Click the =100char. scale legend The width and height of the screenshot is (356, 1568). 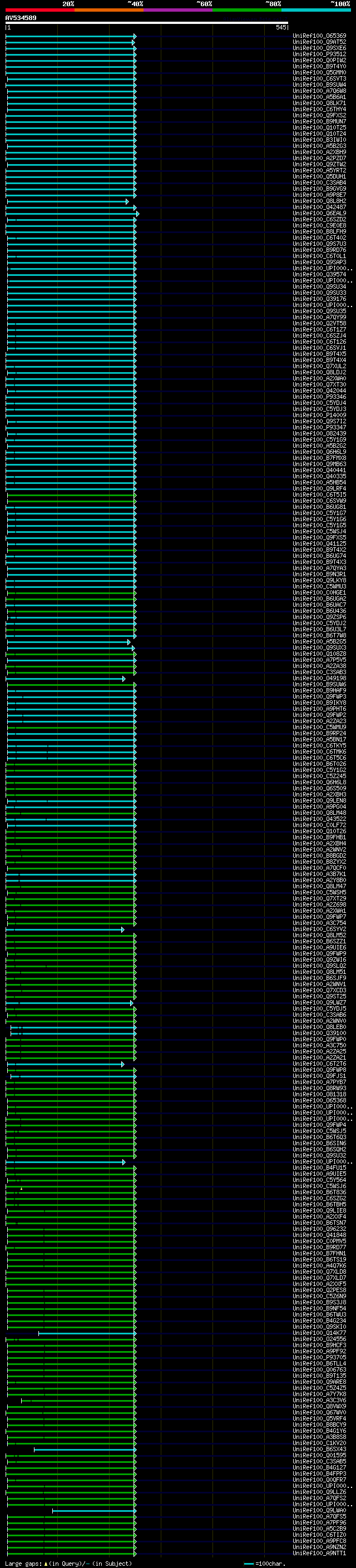click(x=265, y=1563)
